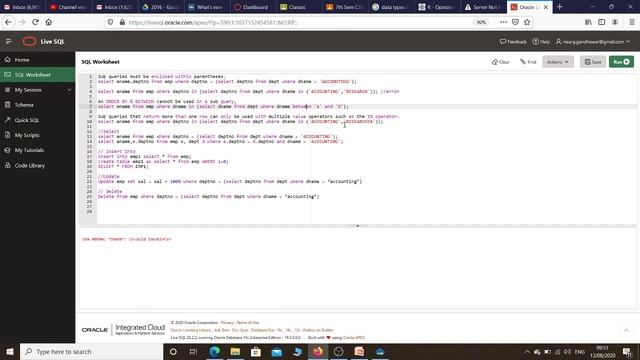The height and width of the screenshot is (360, 640).
Task: Switch to the Dashboard tab
Action: [252, 7]
